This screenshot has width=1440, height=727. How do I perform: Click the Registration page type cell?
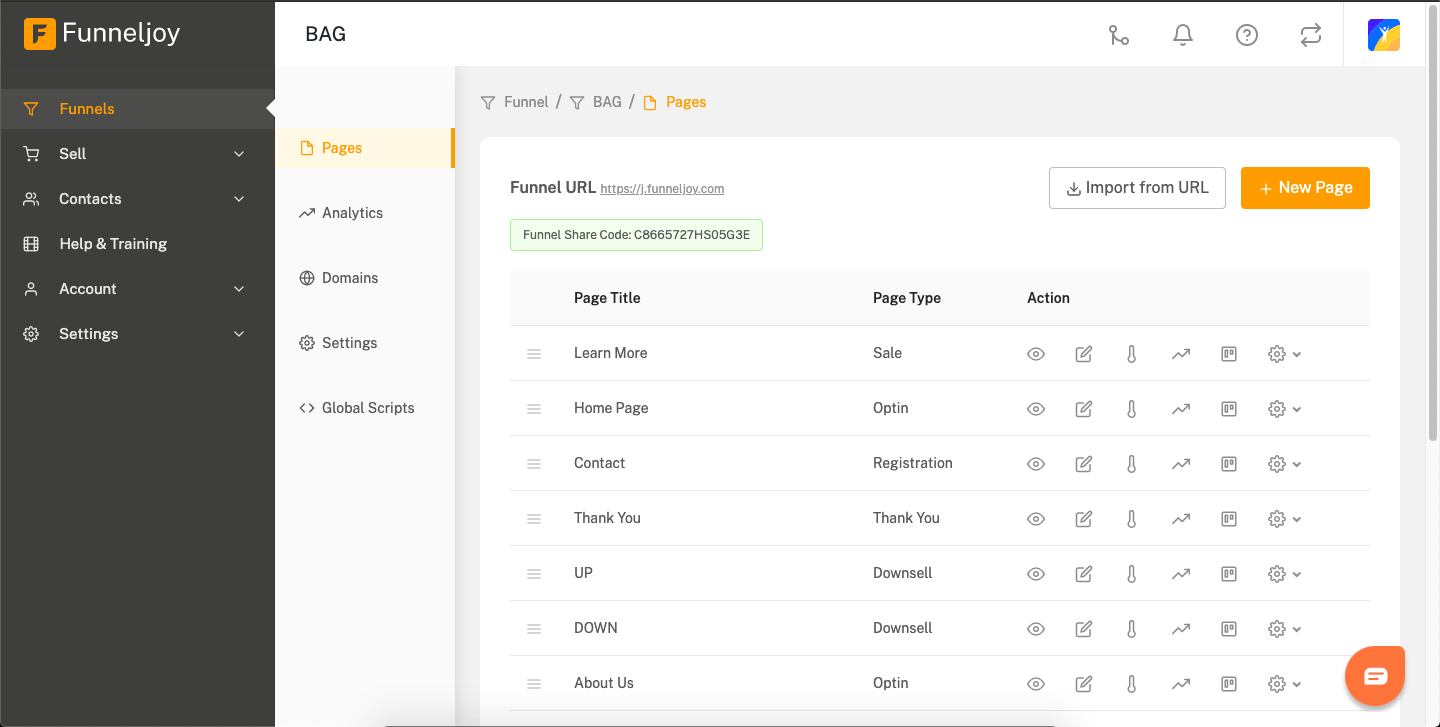(x=913, y=463)
